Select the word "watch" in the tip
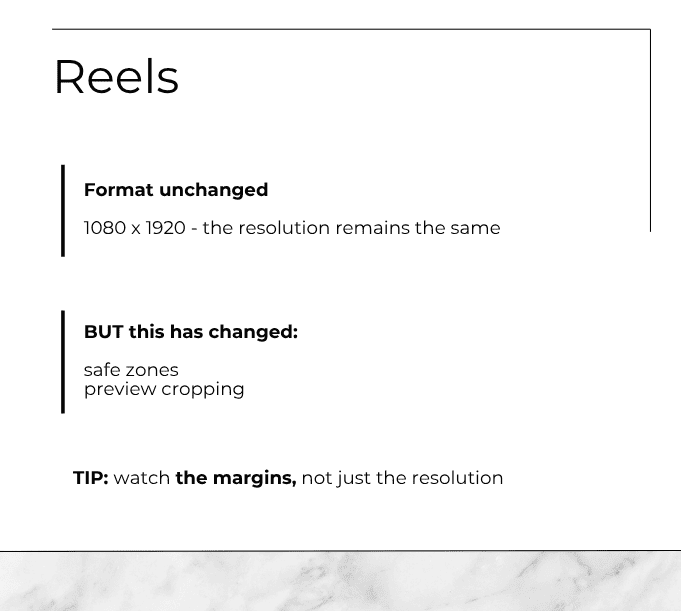Screen dimensions: 681x611 142,478
